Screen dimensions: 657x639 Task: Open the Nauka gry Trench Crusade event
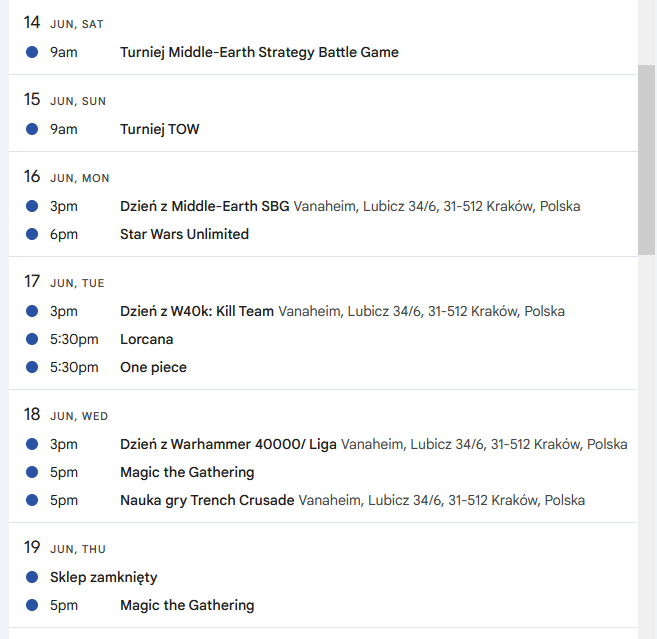coord(207,500)
